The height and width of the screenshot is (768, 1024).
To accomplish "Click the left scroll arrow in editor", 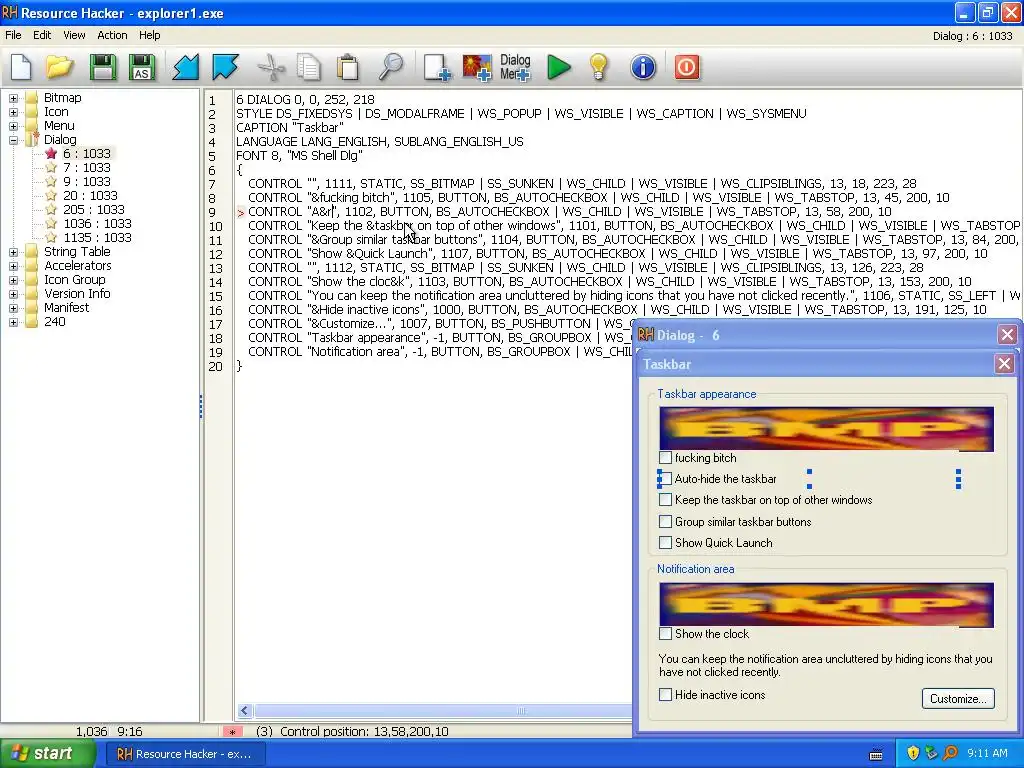I will point(245,711).
